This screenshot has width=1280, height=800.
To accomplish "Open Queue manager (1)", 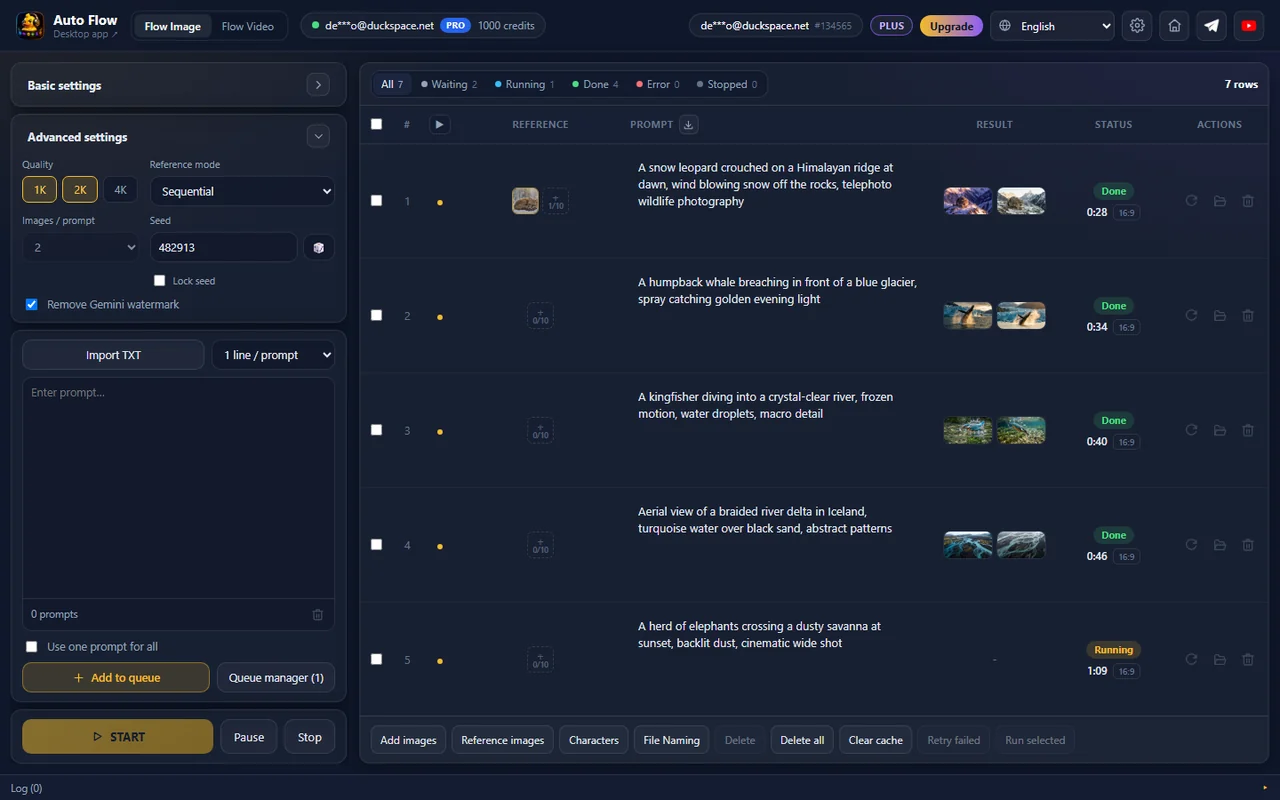I will 276,678.
